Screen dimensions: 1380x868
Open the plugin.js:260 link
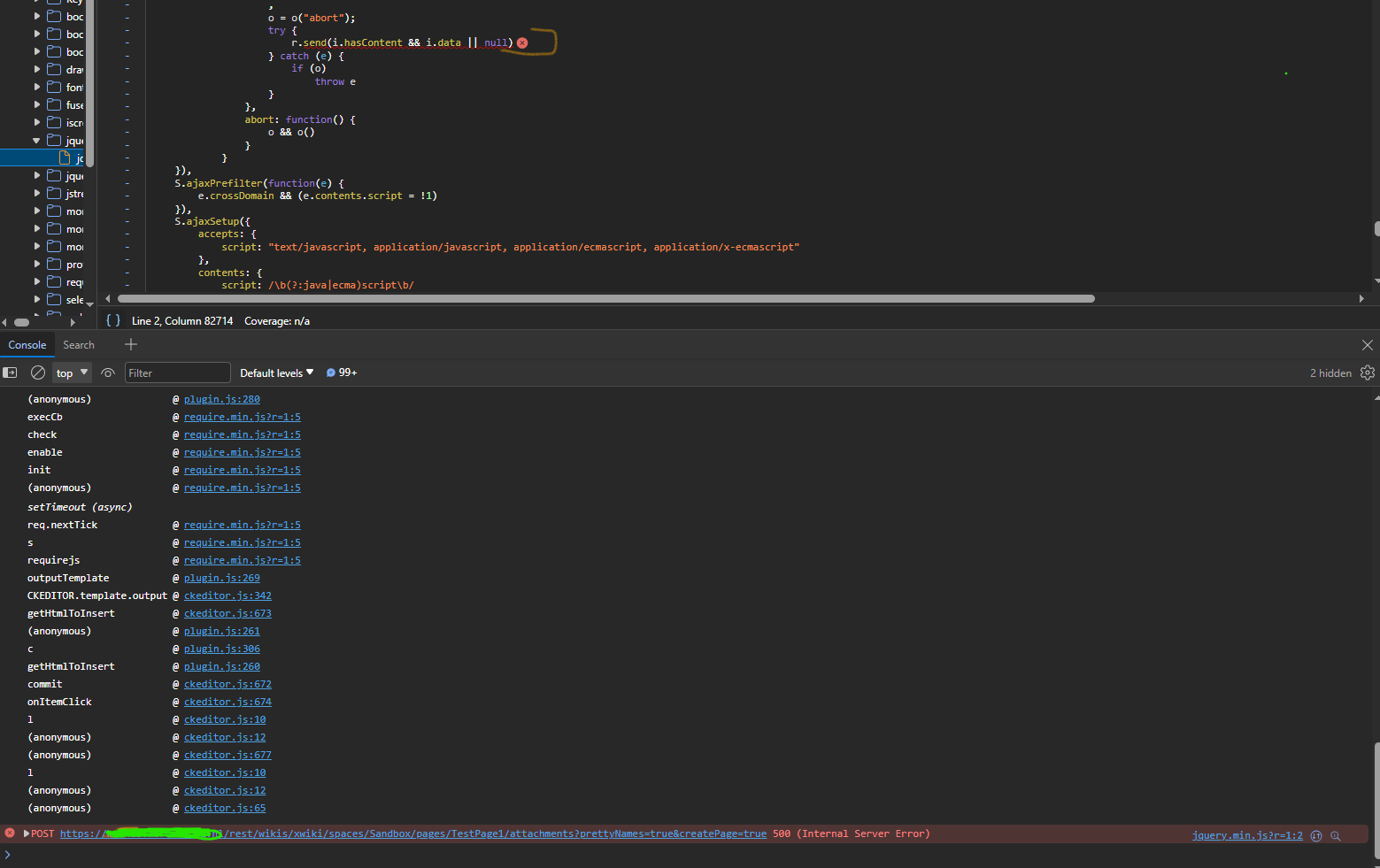[x=222, y=666]
